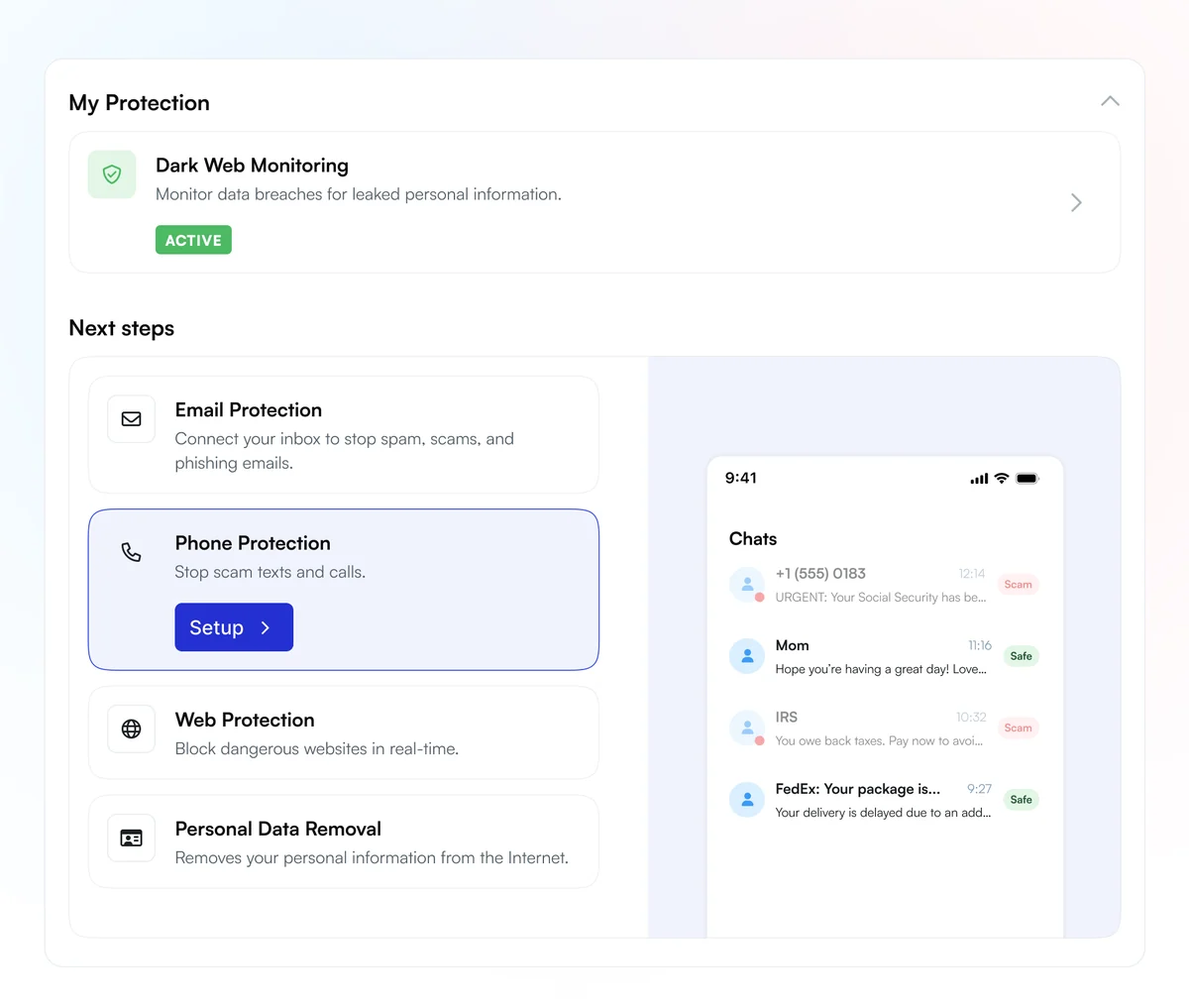Click the envelope Email Protection icon
Viewport: 1189px width, 1008px height.
coord(131,419)
